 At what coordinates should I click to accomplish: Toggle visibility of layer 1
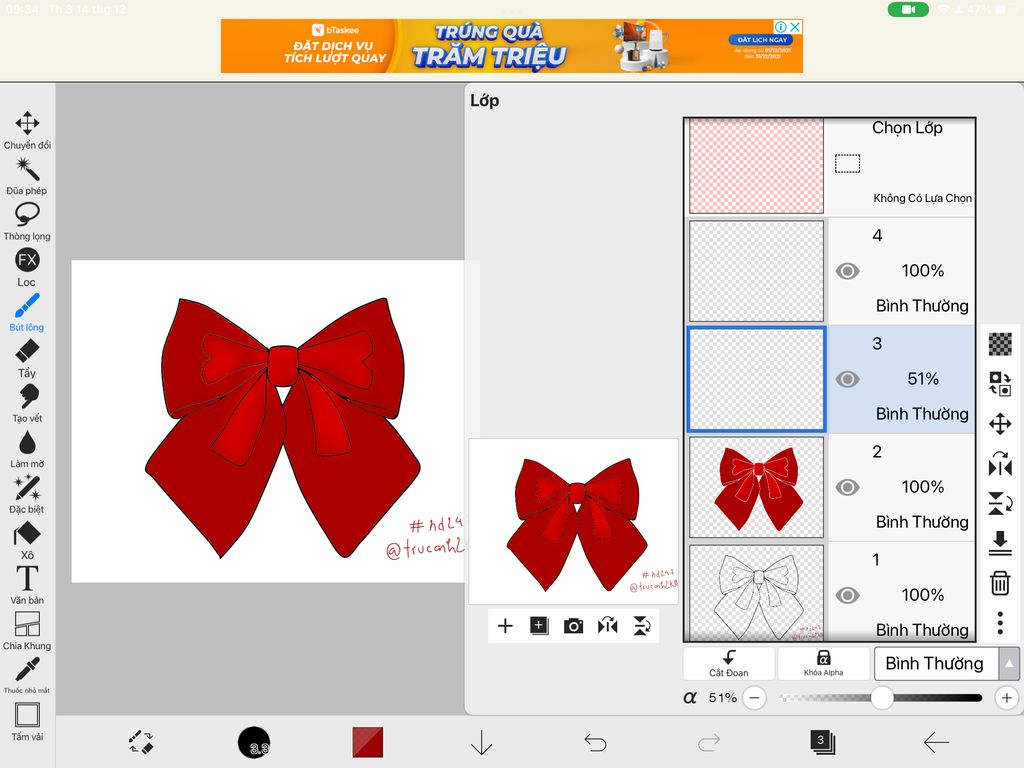pos(847,596)
